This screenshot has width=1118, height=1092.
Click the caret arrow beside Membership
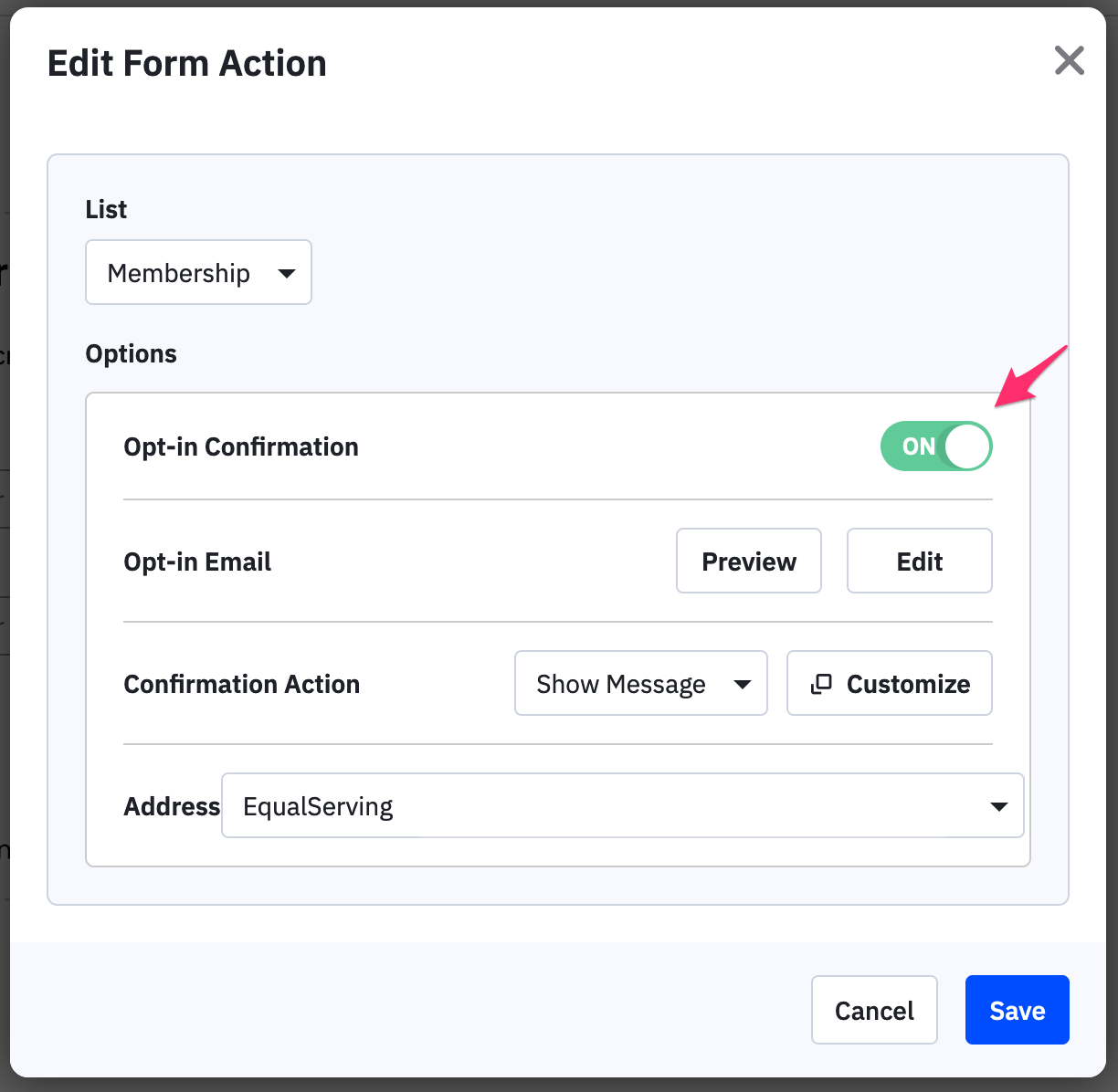286,273
